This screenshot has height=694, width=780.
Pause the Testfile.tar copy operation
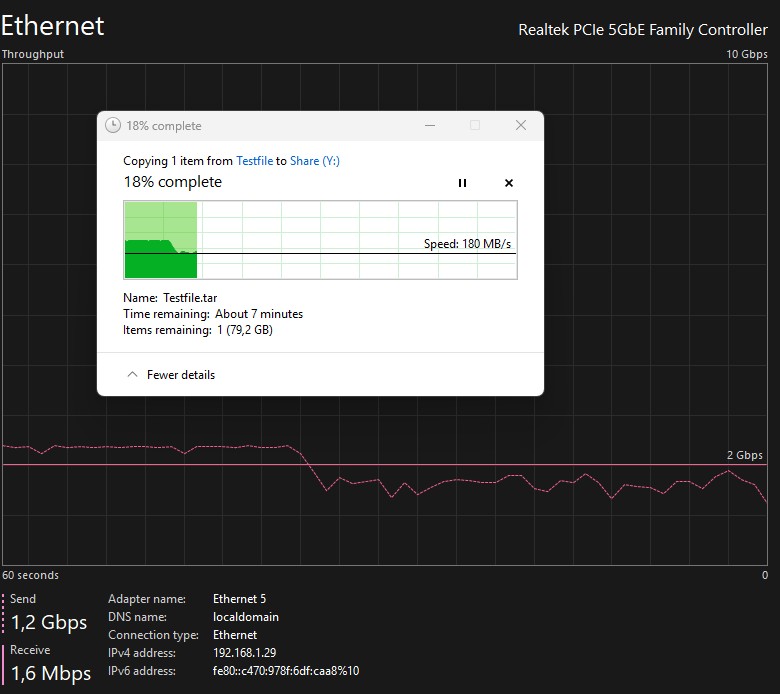click(462, 183)
